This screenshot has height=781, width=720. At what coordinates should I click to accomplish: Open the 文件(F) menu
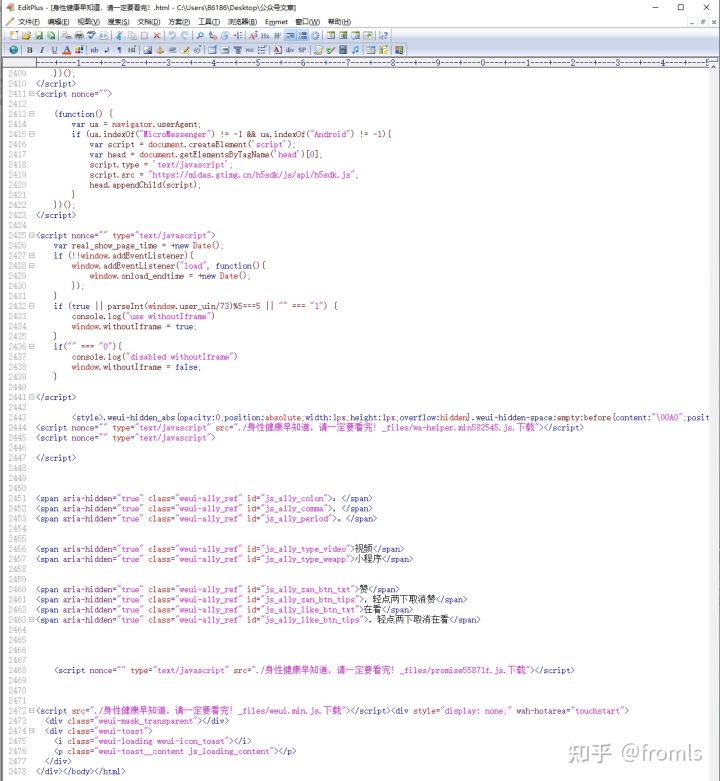pyautogui.click(x=28, y=21)
